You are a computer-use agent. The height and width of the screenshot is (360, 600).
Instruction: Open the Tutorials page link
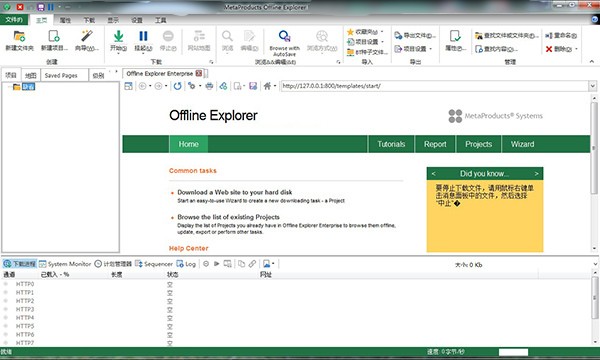click(391, 144)
